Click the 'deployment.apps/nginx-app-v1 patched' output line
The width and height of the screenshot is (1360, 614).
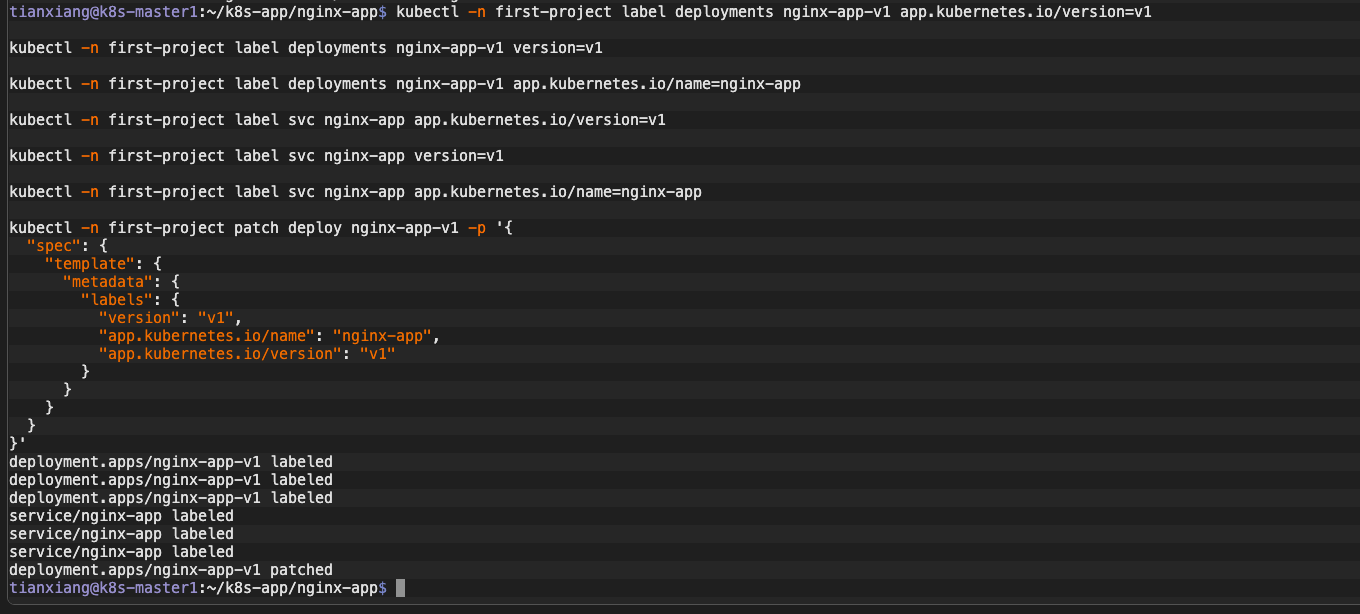pos(170,570)
